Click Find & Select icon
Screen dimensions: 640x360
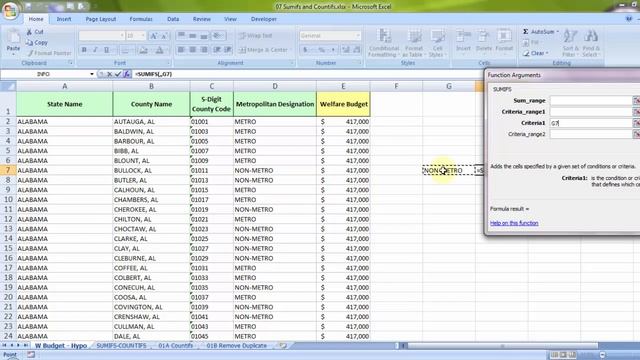coord(591,37)
